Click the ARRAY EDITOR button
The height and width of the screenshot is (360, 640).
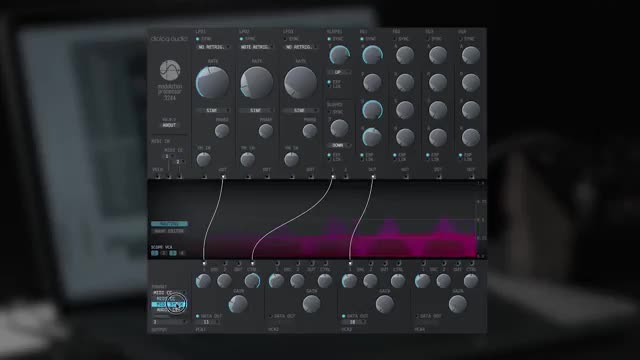pos(169,231)
